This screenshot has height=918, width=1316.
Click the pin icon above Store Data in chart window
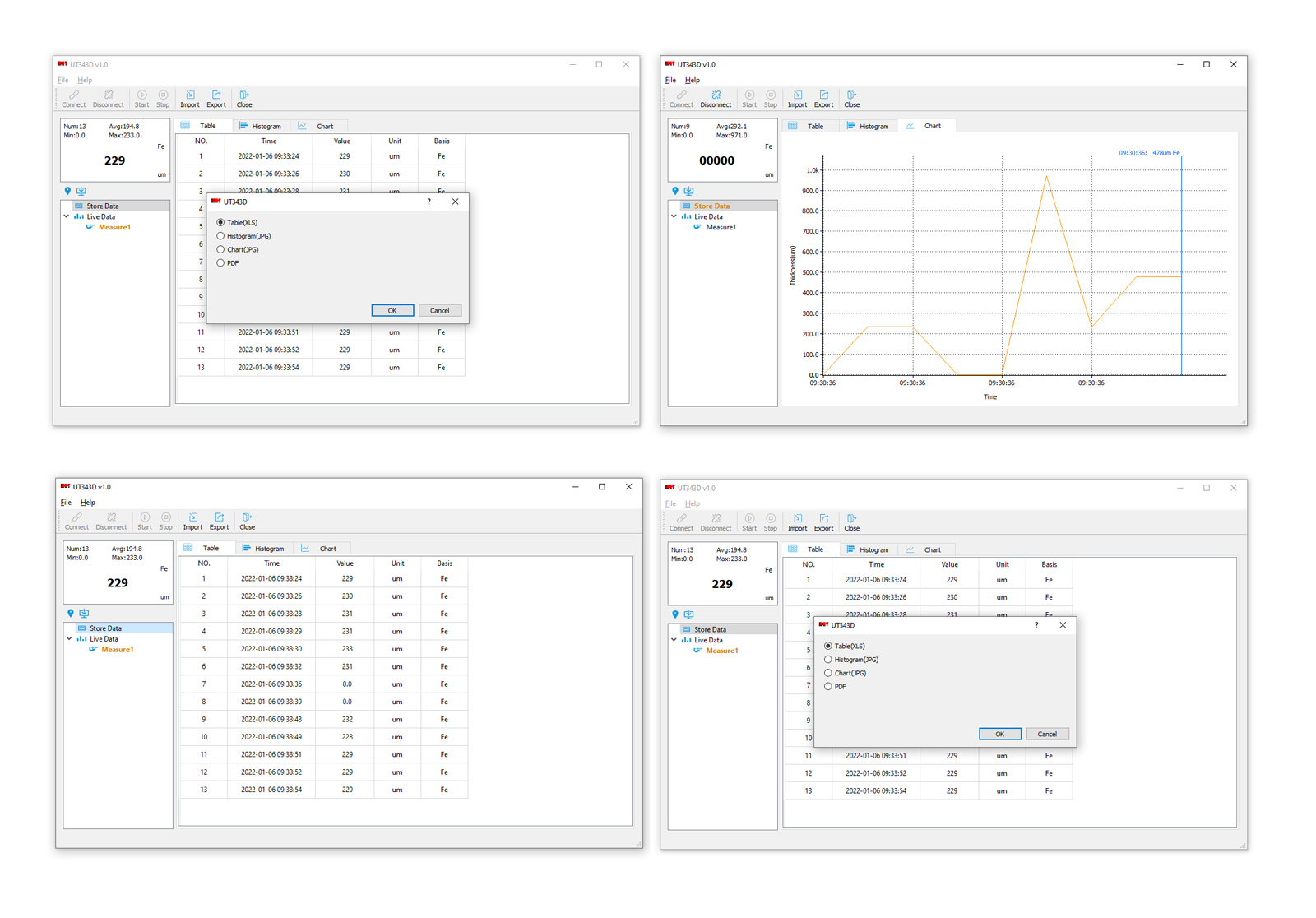pos(675,191)
